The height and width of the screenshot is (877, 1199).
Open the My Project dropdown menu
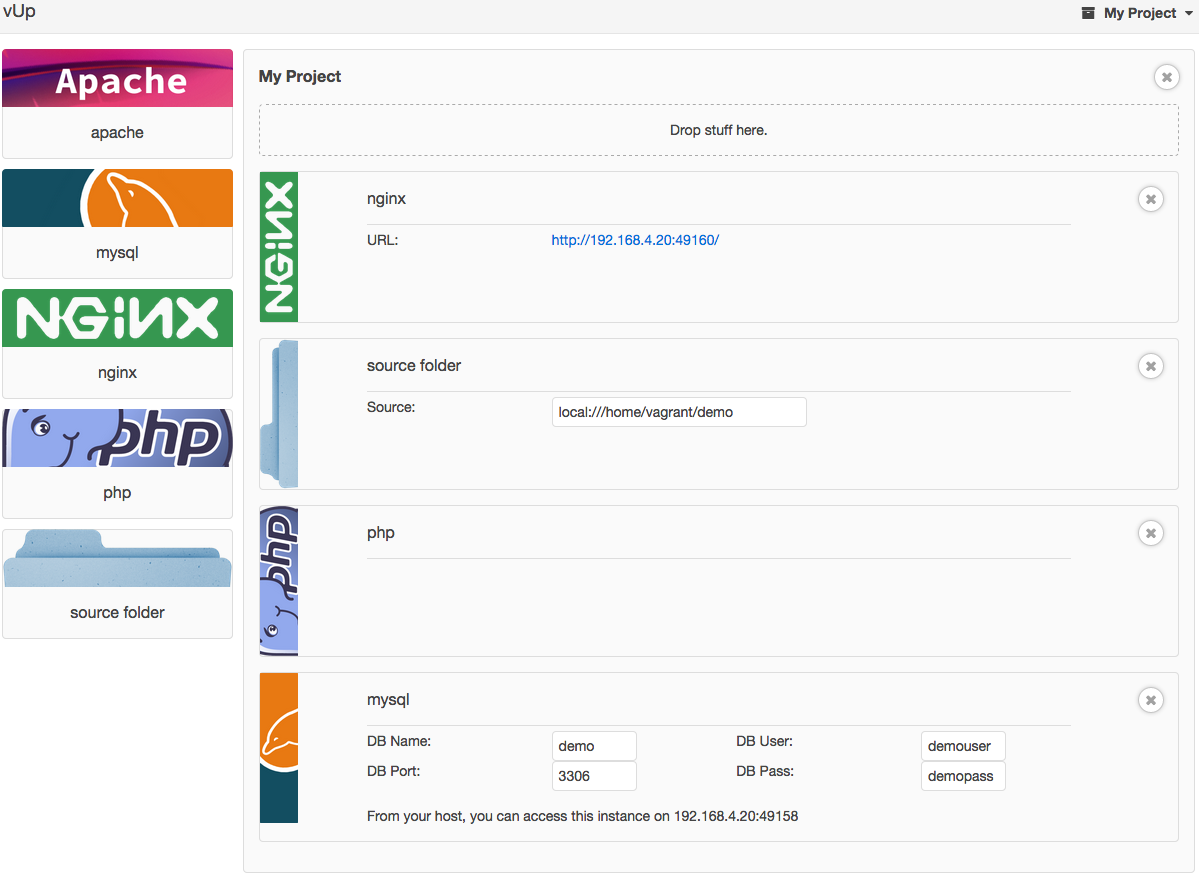1138,13
